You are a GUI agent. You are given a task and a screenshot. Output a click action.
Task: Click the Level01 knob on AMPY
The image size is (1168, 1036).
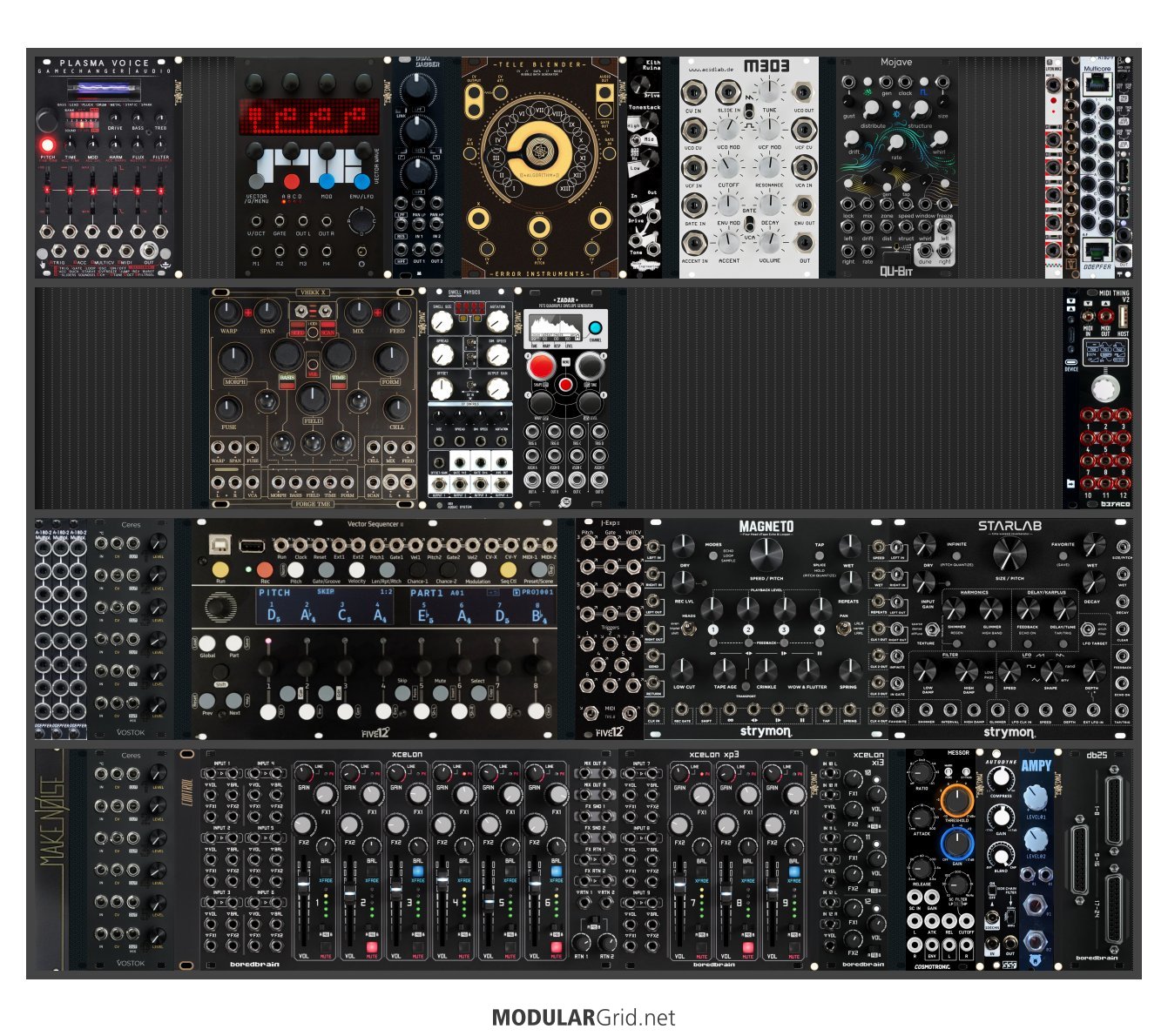pos(1035,796)
